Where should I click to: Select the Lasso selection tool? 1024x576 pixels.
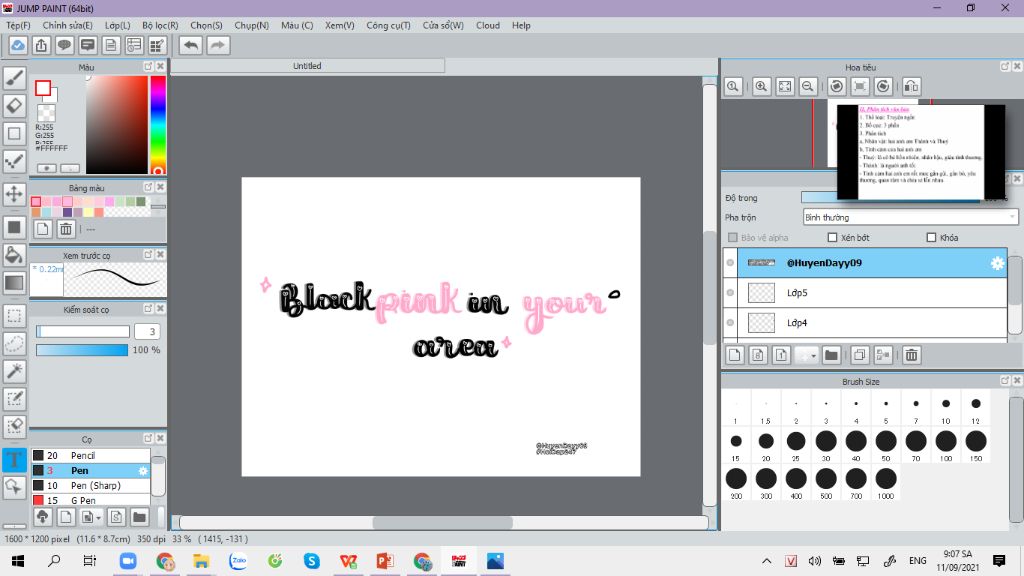(x=14, y=344)
